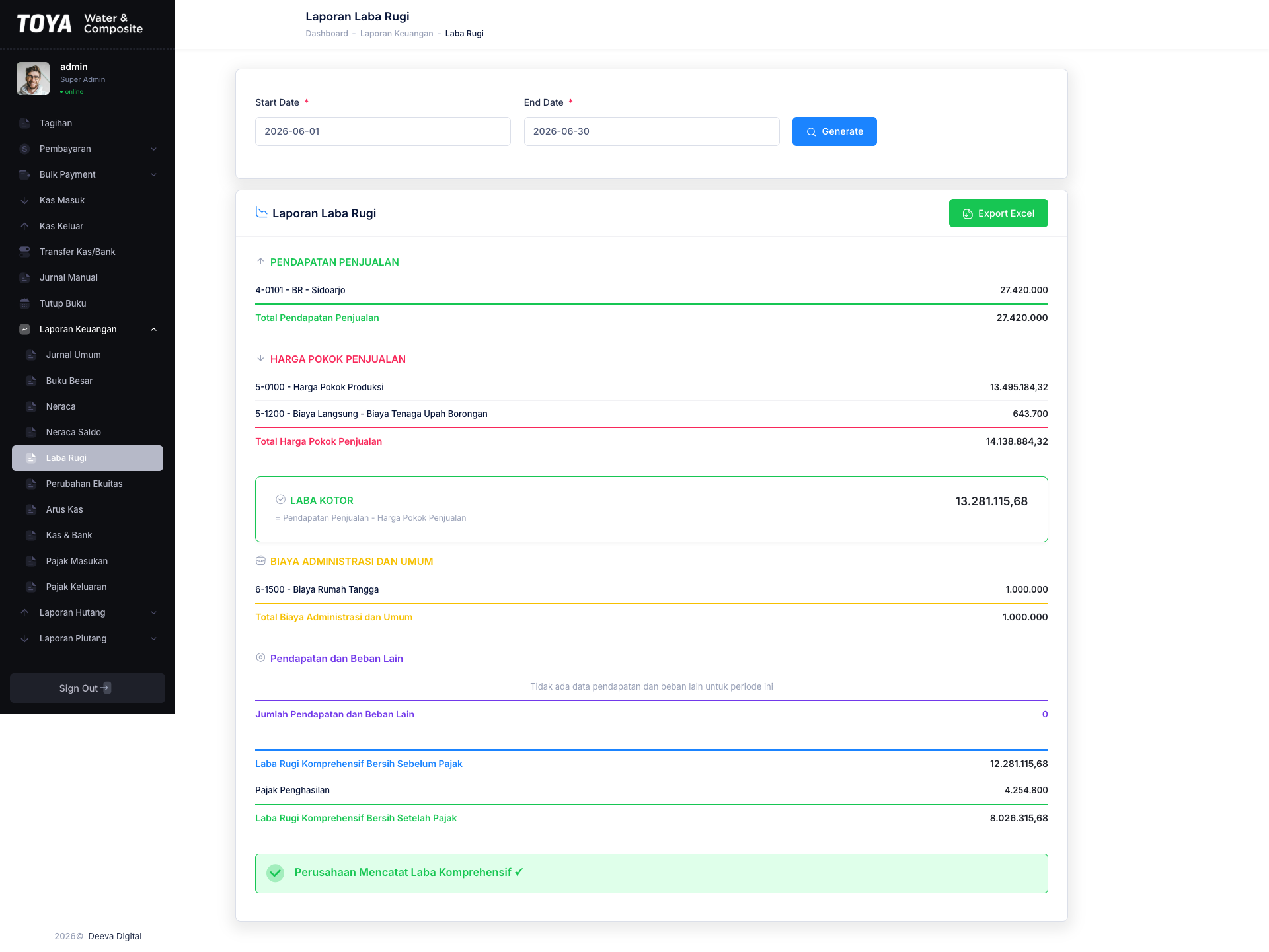Click the Kas Masuk arrow icon

click(x=24, y=200)
